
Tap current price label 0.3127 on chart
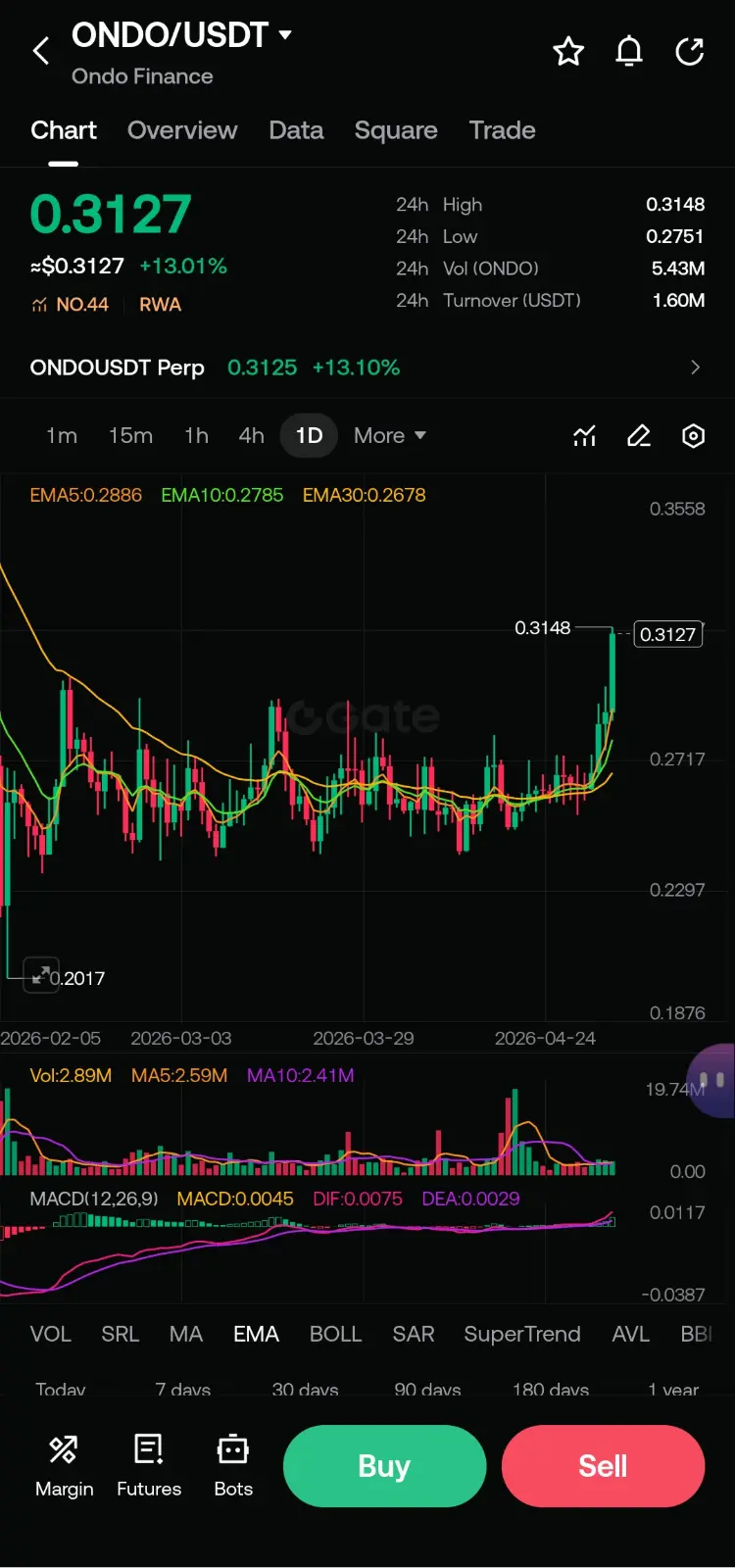(x=668, y=634)
